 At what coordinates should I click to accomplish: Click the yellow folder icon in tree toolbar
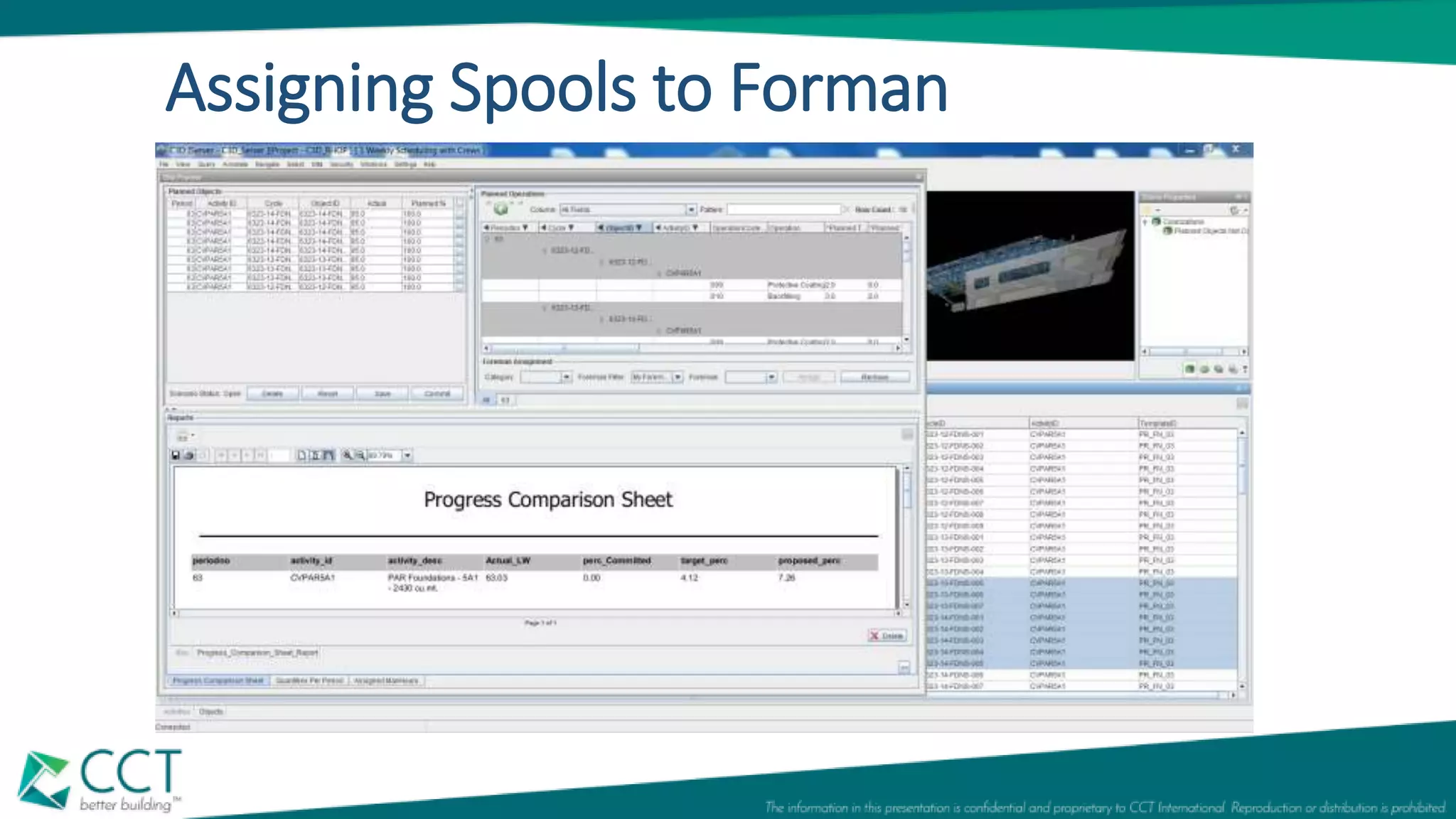point(1147,210)
